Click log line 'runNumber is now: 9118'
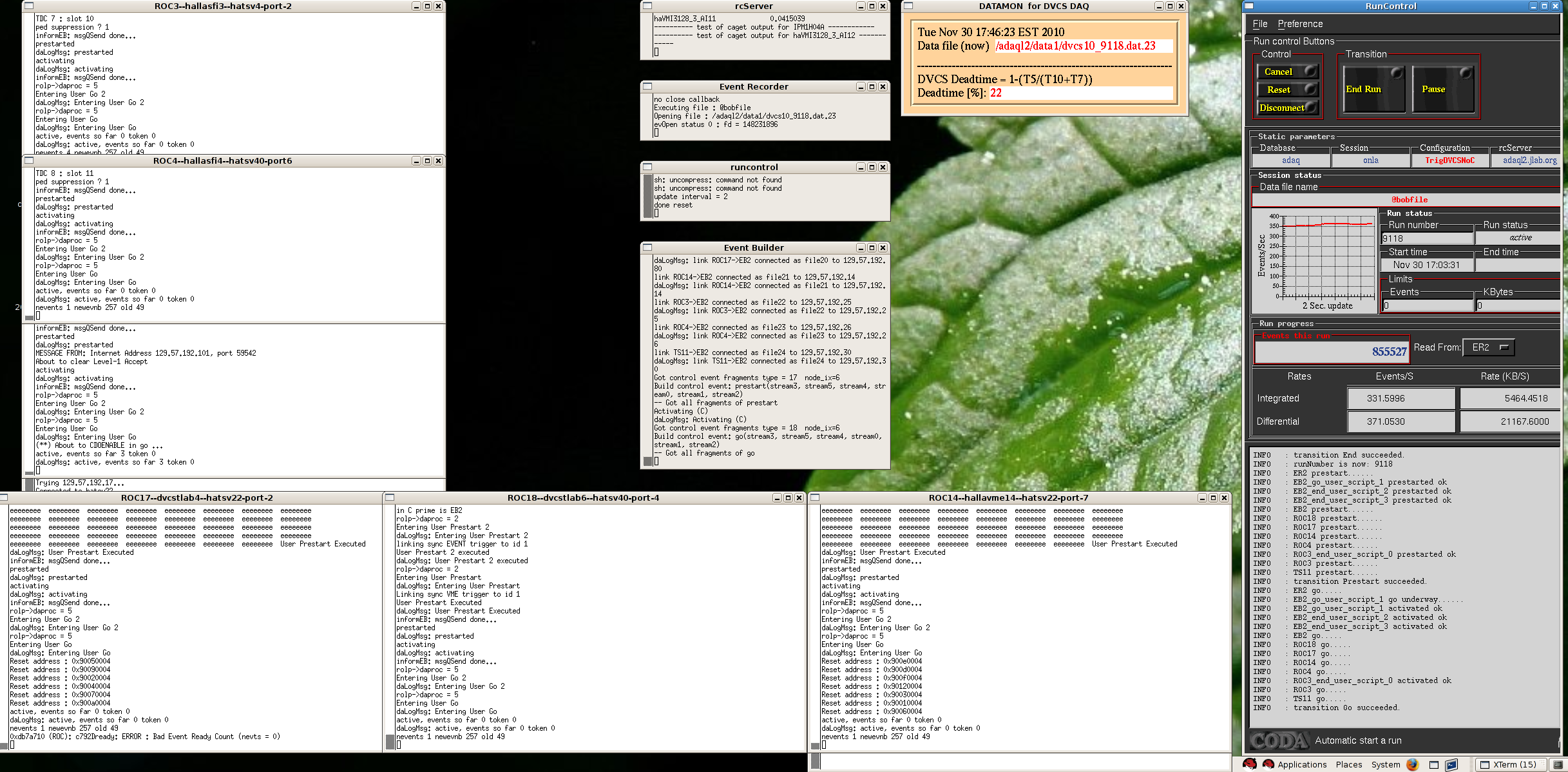Image resolution: width=1568 pixels, height=772 pixels. point(1343,464)
